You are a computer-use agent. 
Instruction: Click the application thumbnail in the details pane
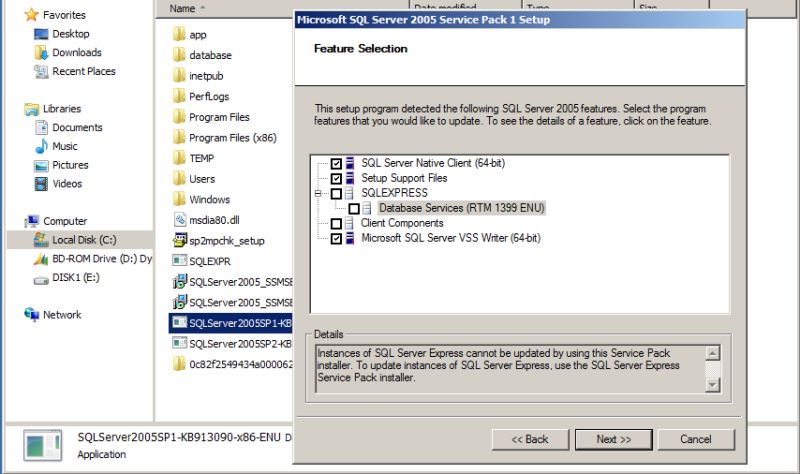(43, 446)
